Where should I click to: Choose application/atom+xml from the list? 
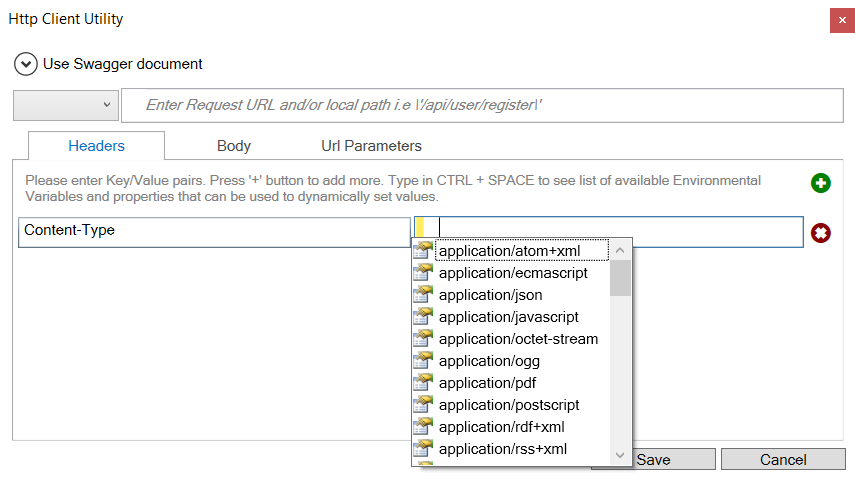[509, 251]
